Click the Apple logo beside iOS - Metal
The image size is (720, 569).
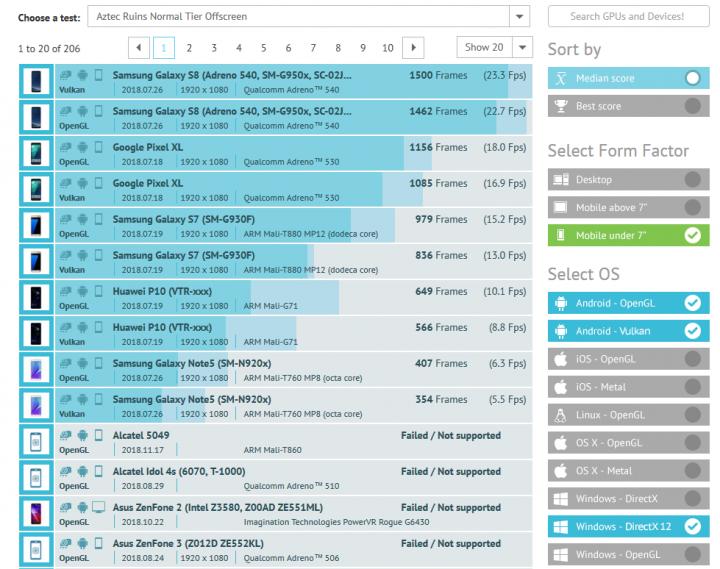[x=561, y=387]
